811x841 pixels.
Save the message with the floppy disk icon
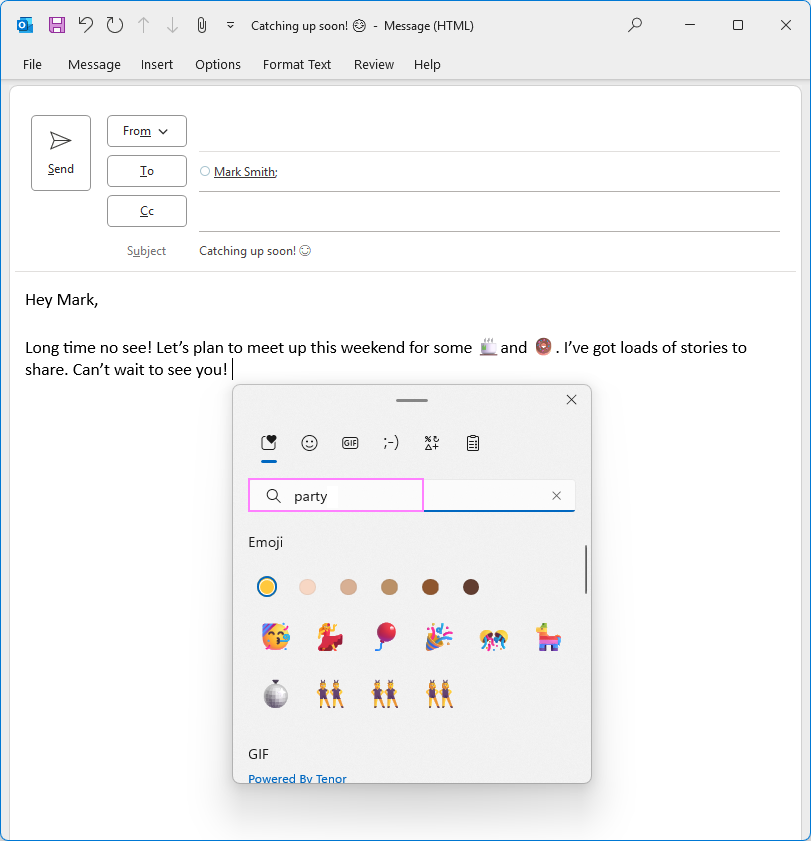(57, 25)
